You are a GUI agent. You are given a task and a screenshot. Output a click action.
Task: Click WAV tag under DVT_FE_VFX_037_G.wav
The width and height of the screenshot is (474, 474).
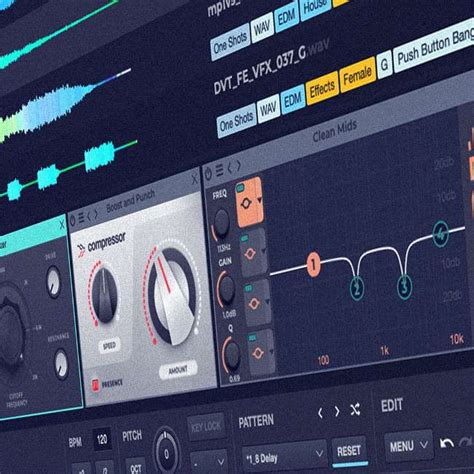(x=269, y=109)
